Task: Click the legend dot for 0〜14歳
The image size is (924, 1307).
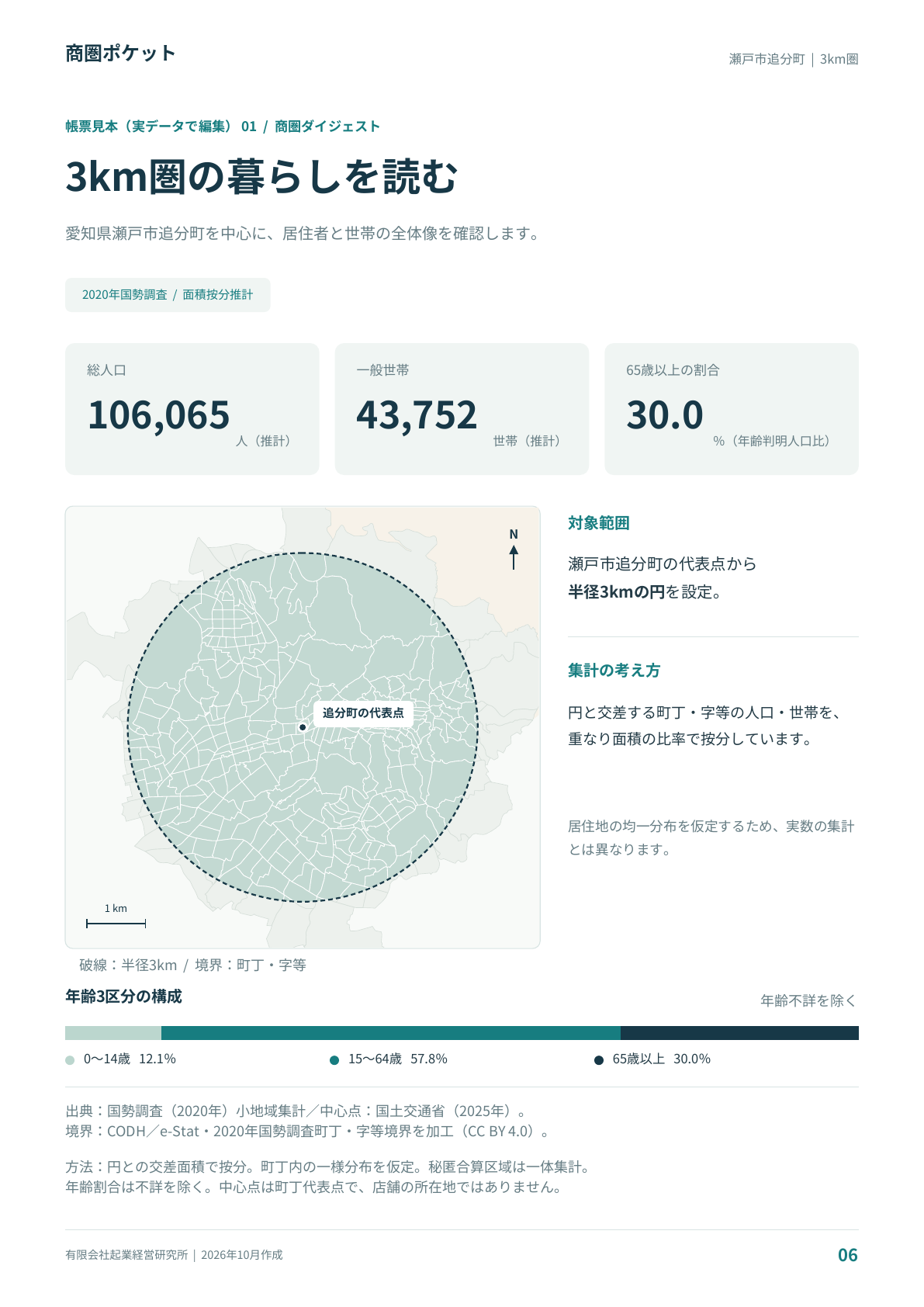Action: pyautogui.click(x=70, y=1060)
